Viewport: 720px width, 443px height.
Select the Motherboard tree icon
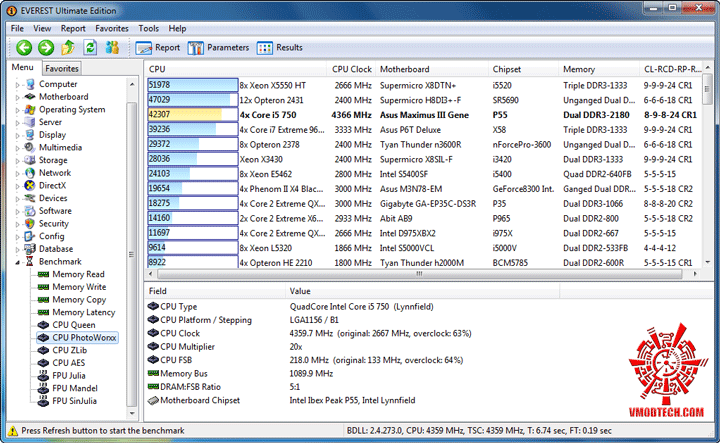click(x=30, y=97)
